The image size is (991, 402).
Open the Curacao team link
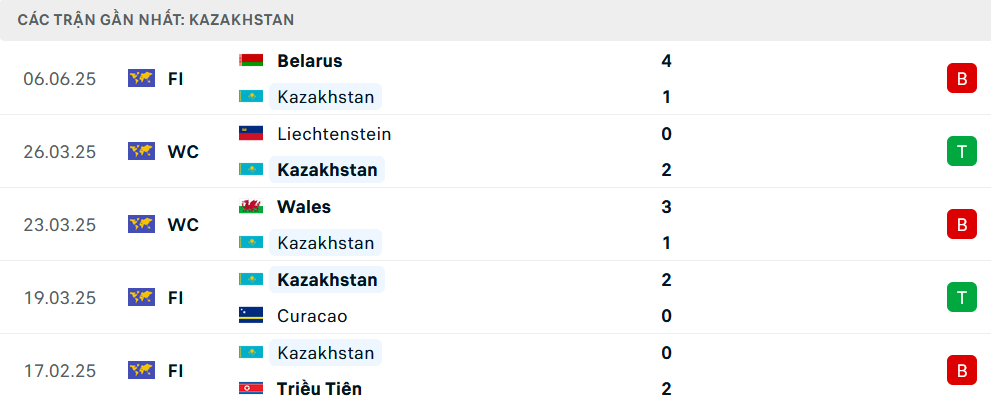click(x=312, y=316)
